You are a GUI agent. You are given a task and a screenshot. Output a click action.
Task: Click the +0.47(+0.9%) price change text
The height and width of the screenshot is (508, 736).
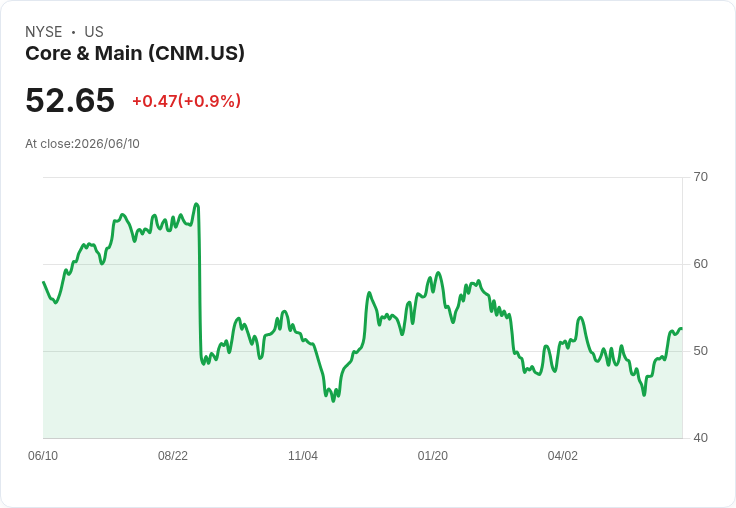click(186, 101)
